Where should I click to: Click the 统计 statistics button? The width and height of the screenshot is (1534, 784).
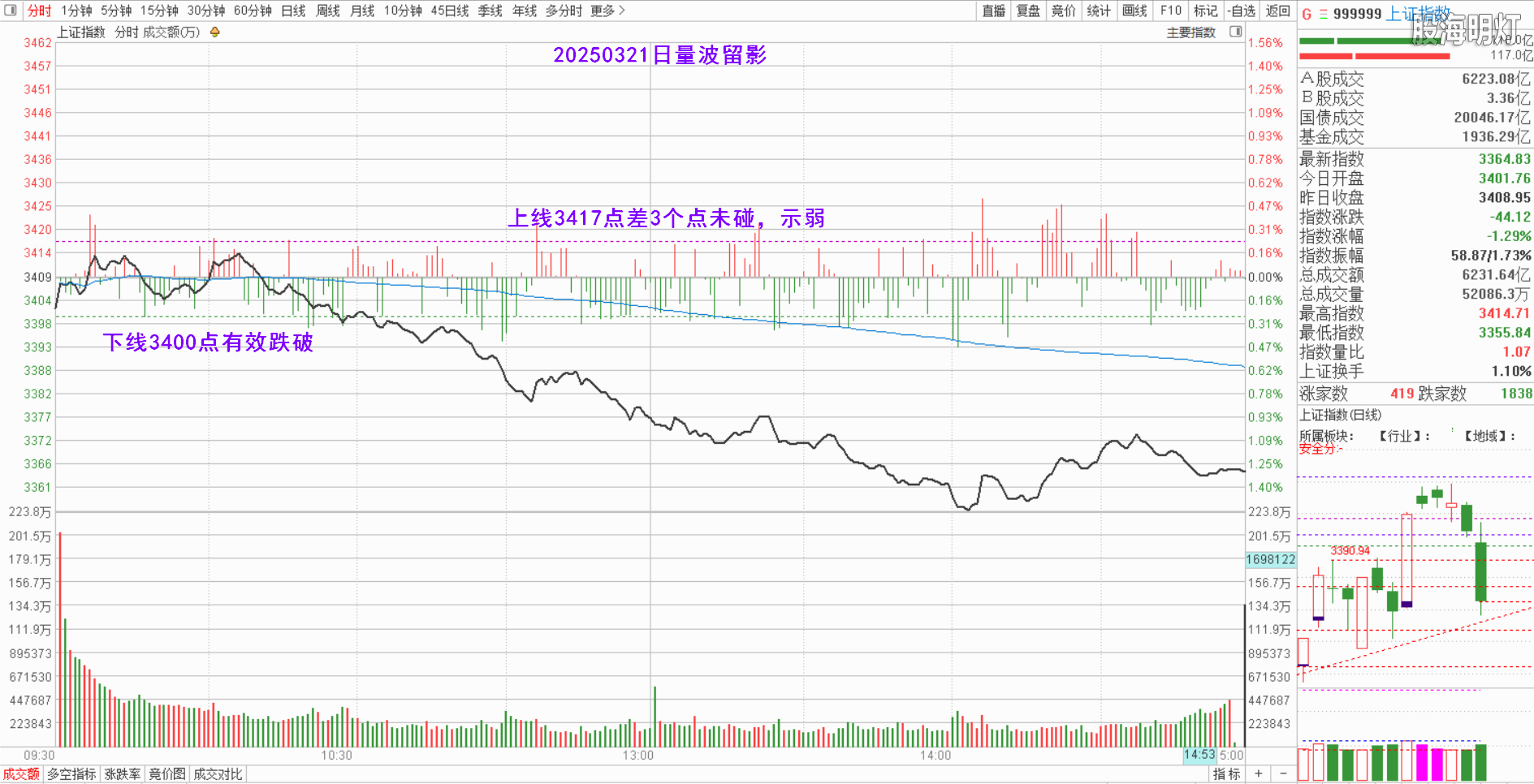pos(1099,11)
